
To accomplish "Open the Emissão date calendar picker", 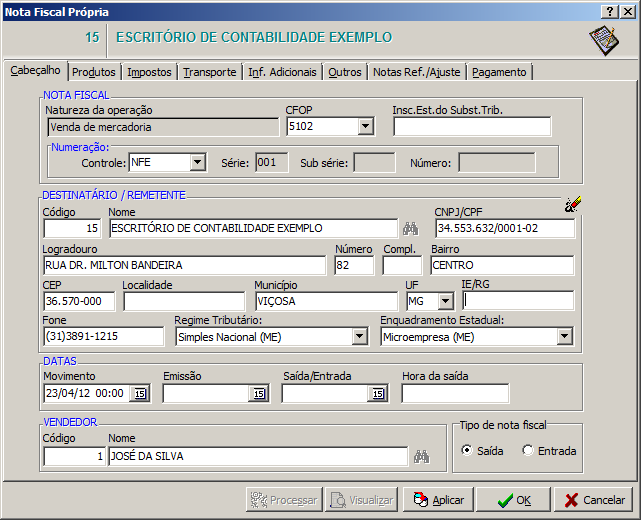I will point(259,394).
